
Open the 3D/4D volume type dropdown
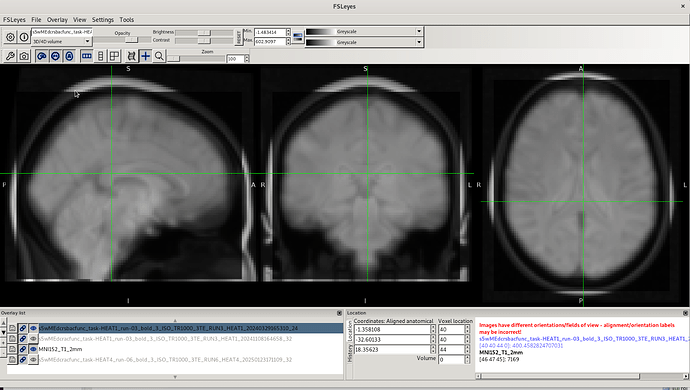click(x=62, y=41)
